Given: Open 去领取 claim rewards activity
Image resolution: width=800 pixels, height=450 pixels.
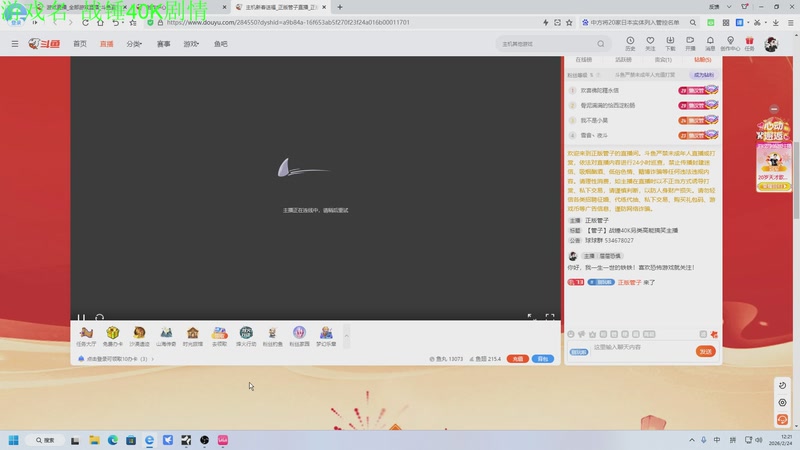Looking at the screenshot, I should [219, 336].
